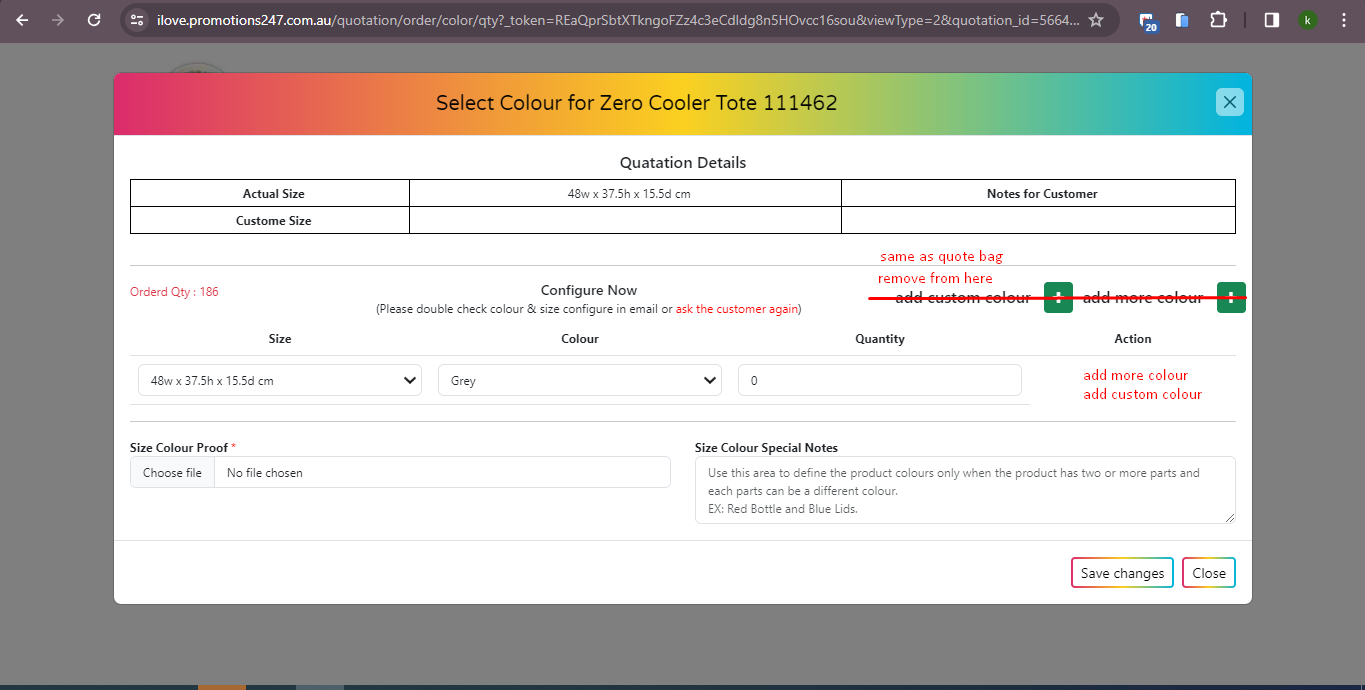1365x690 pixels.
Task: View site information icon in address bar
Action: [138, 20]
